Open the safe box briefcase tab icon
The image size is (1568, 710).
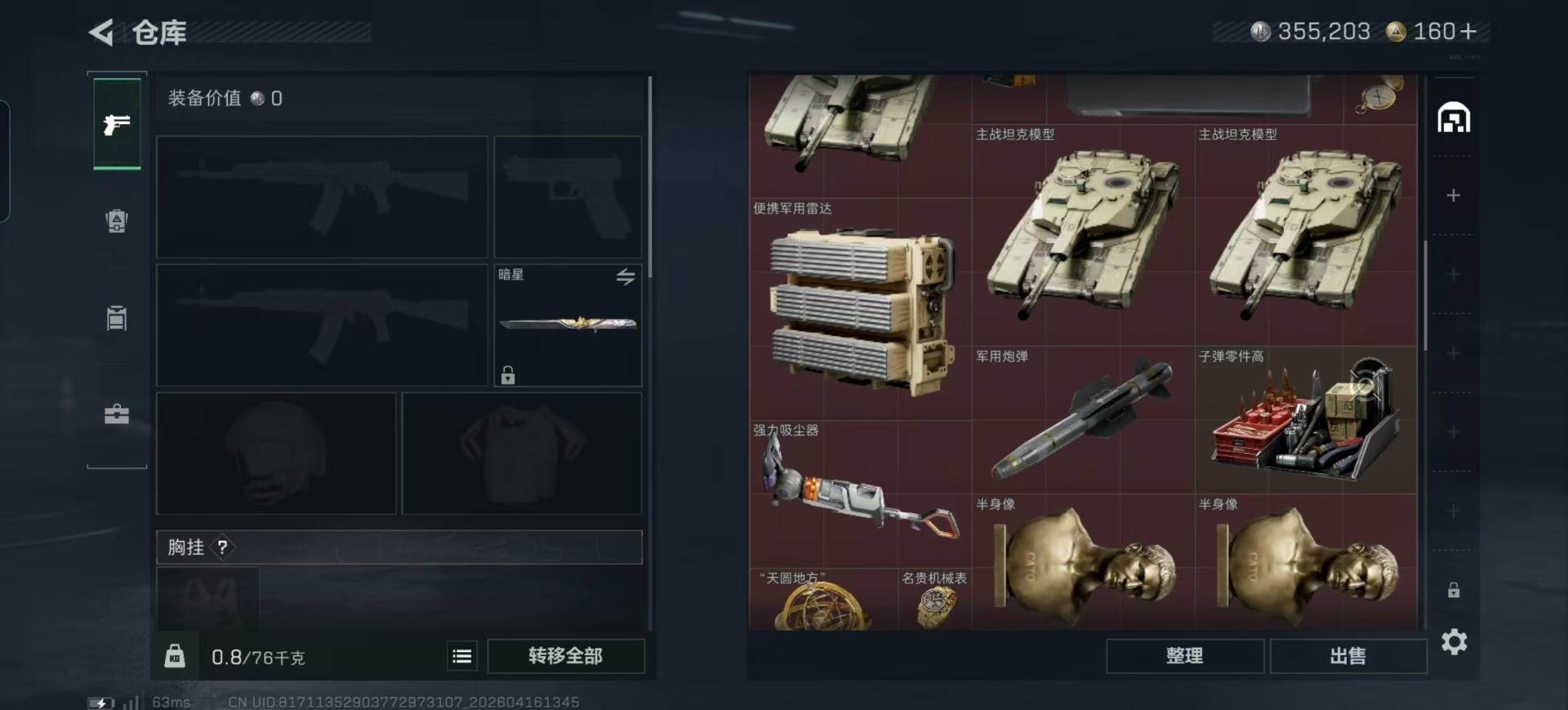pos(117,415)
